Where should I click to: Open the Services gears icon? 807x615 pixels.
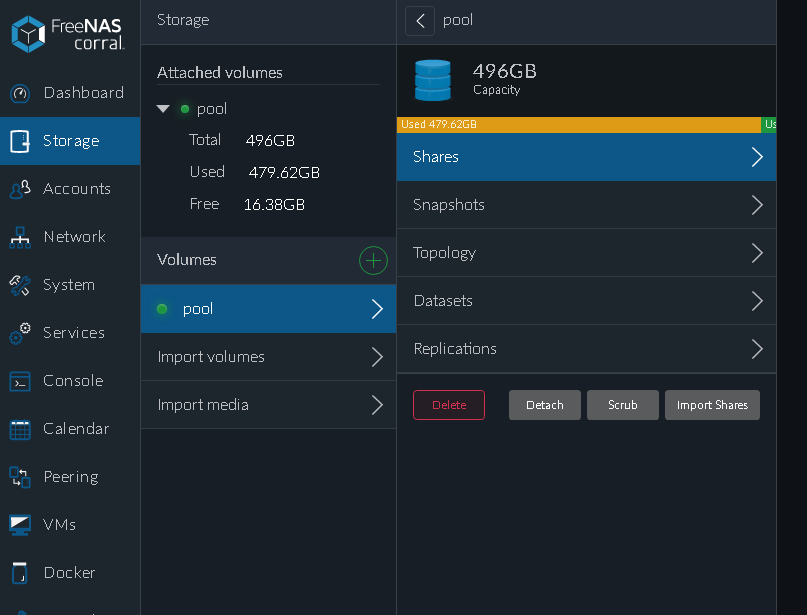pyautogui.click(x=20, y=333)
